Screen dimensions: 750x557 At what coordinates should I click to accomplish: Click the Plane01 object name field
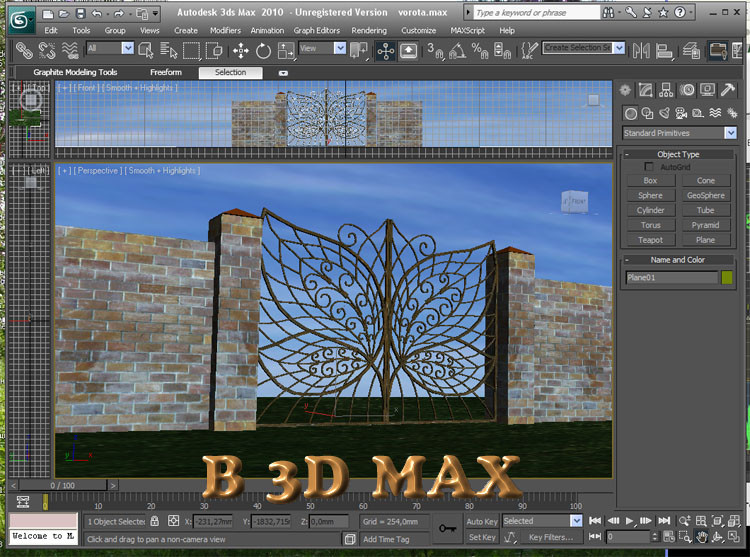click(x=671, y=277)
